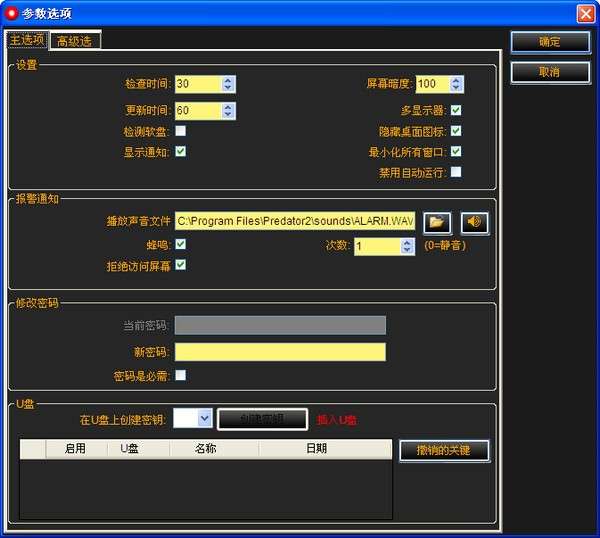Increase 屏幕暗度 value with up arrow
This screenshot has height=538, width=600.
click(x=456, y=80)
